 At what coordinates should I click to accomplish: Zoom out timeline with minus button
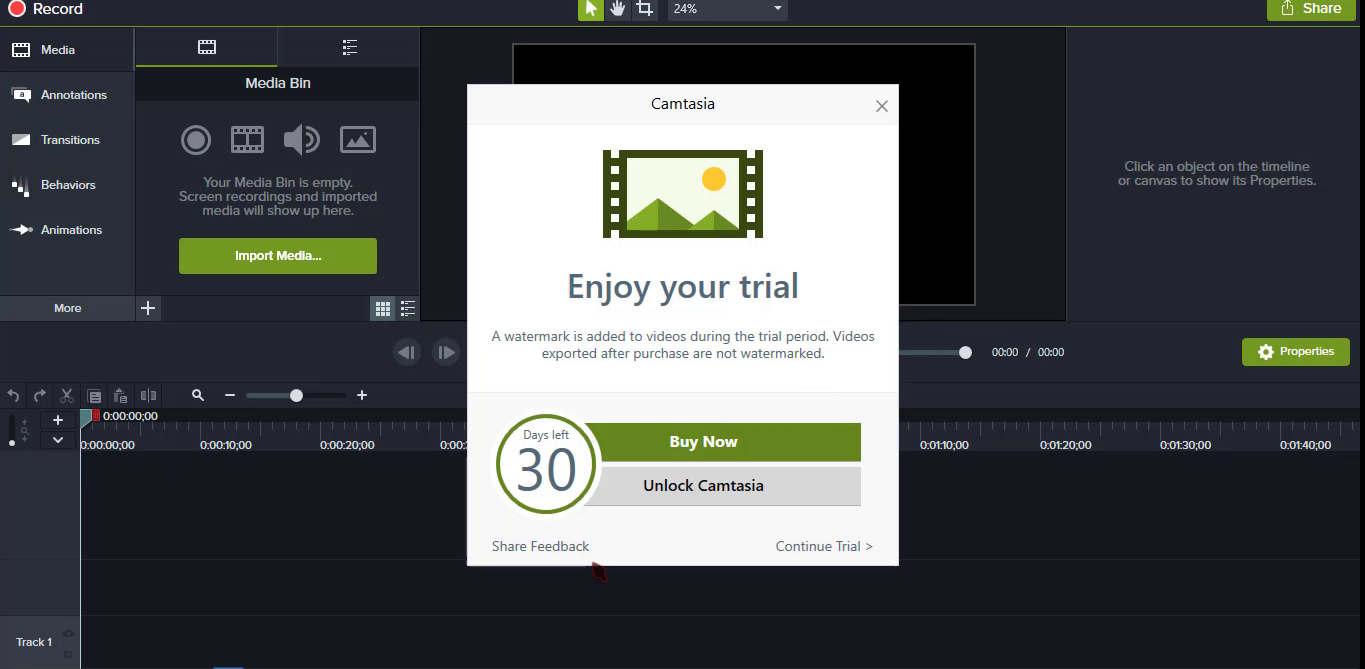[230, 396]
